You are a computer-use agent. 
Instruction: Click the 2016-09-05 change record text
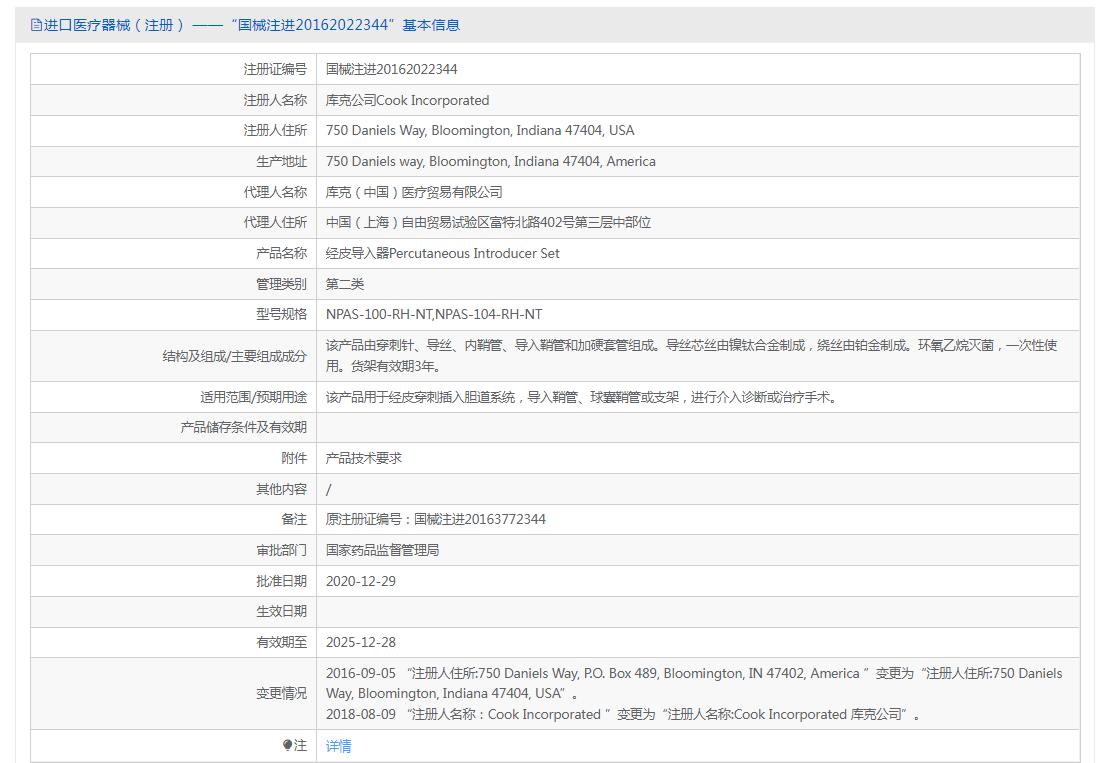coord(694,683)
